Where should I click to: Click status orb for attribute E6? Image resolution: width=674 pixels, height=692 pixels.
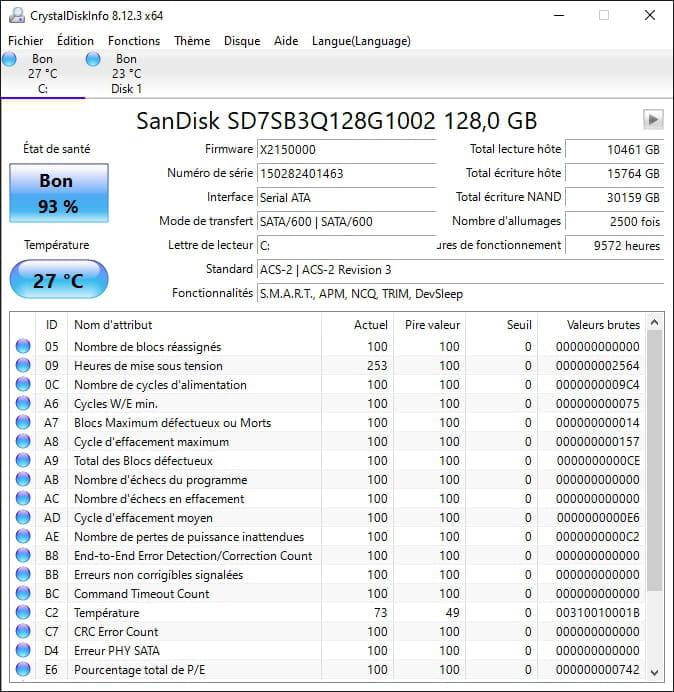[x=23, y=669]
